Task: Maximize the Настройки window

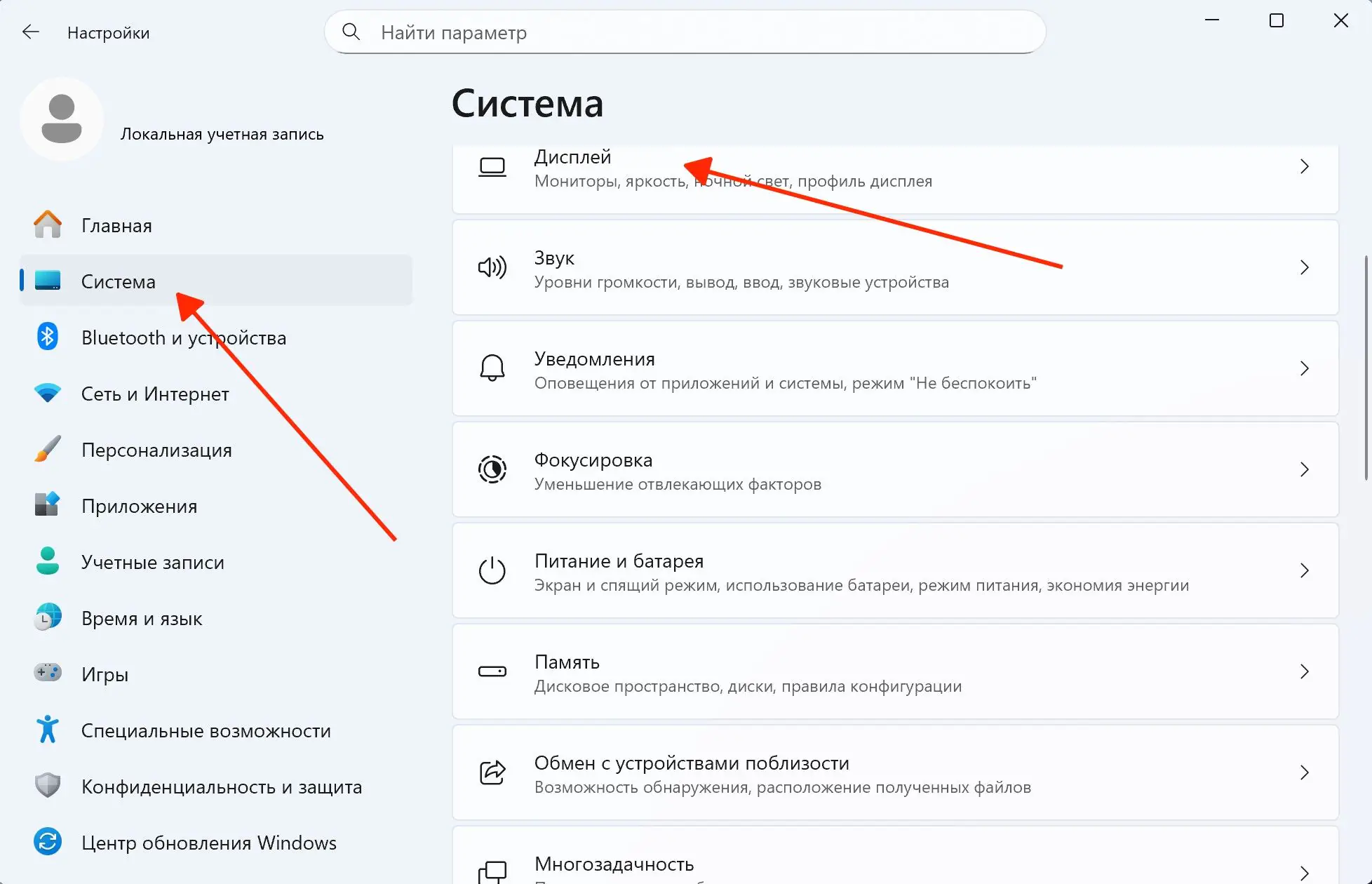Action: click(1277, 20)
